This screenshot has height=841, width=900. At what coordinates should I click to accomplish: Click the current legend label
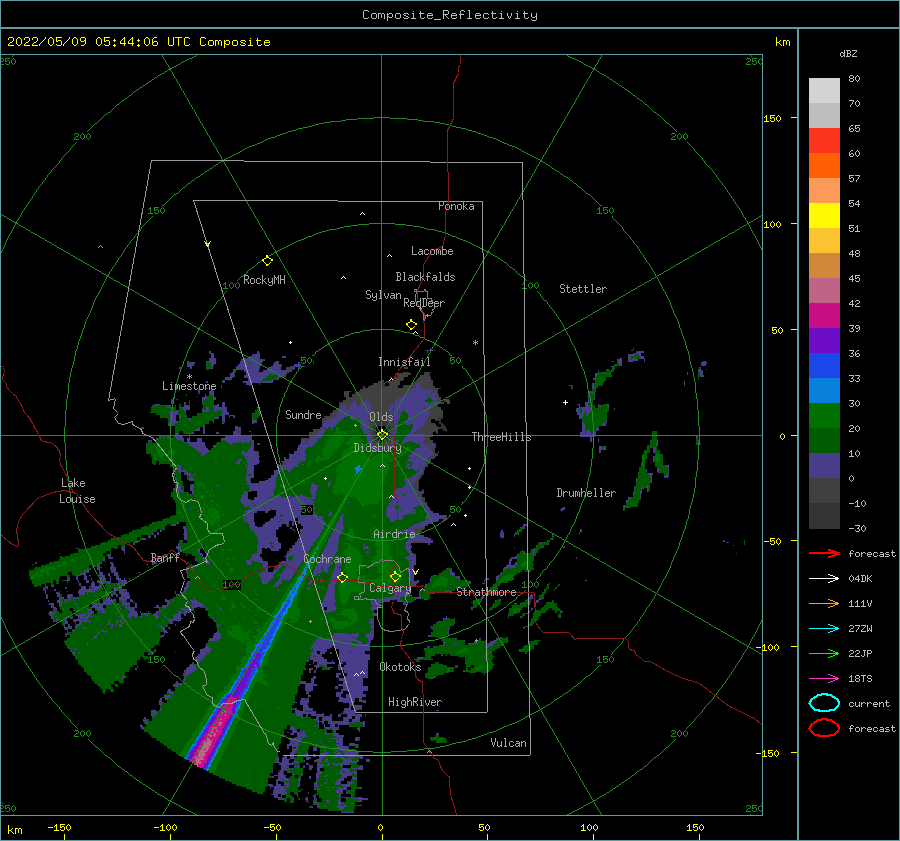pyautogui.click(x=869, y=703)
